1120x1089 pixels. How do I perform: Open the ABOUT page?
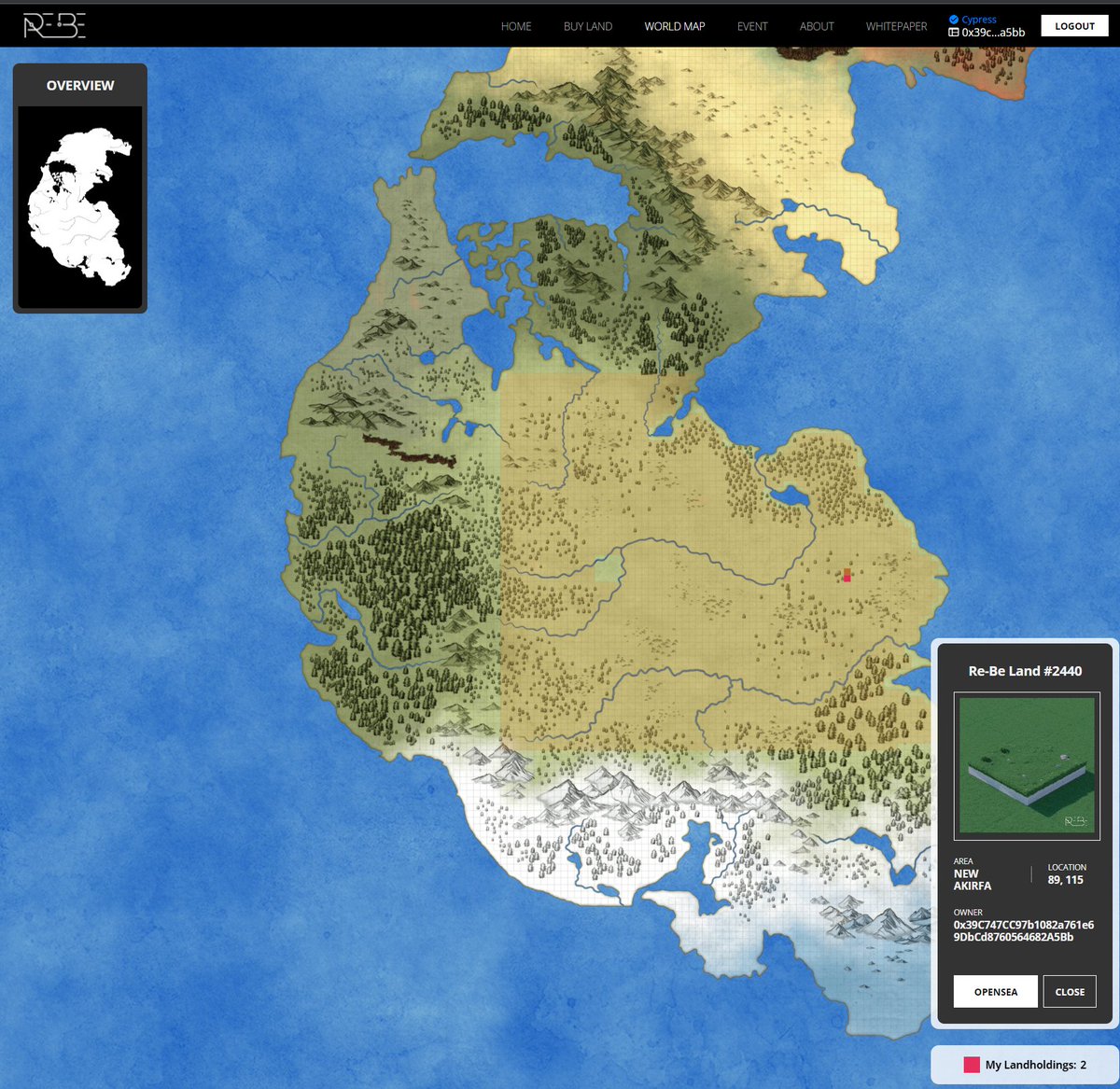[817, 26]
